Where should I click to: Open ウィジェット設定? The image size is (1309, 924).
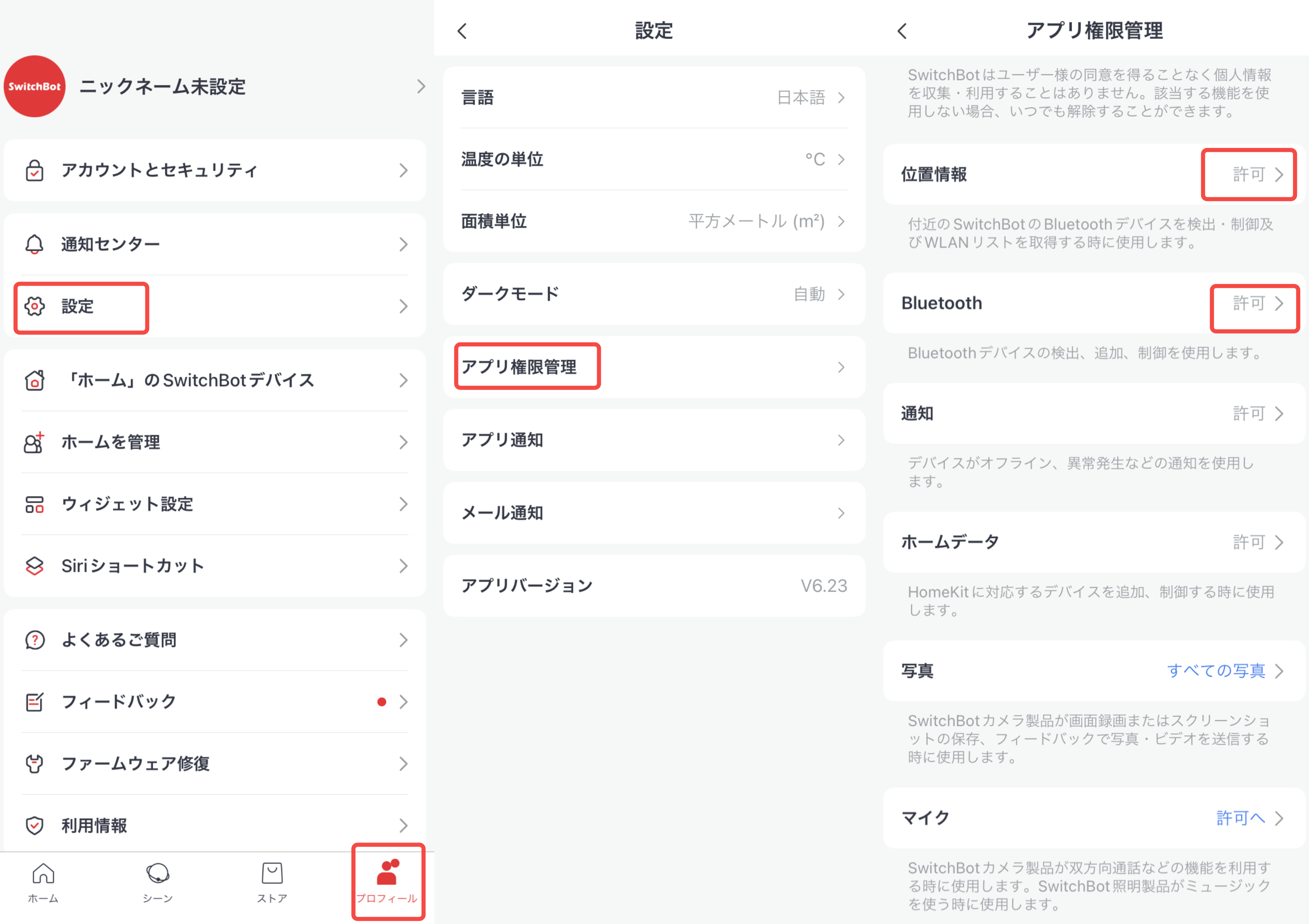pyautogui.click(x=215, y=504)
